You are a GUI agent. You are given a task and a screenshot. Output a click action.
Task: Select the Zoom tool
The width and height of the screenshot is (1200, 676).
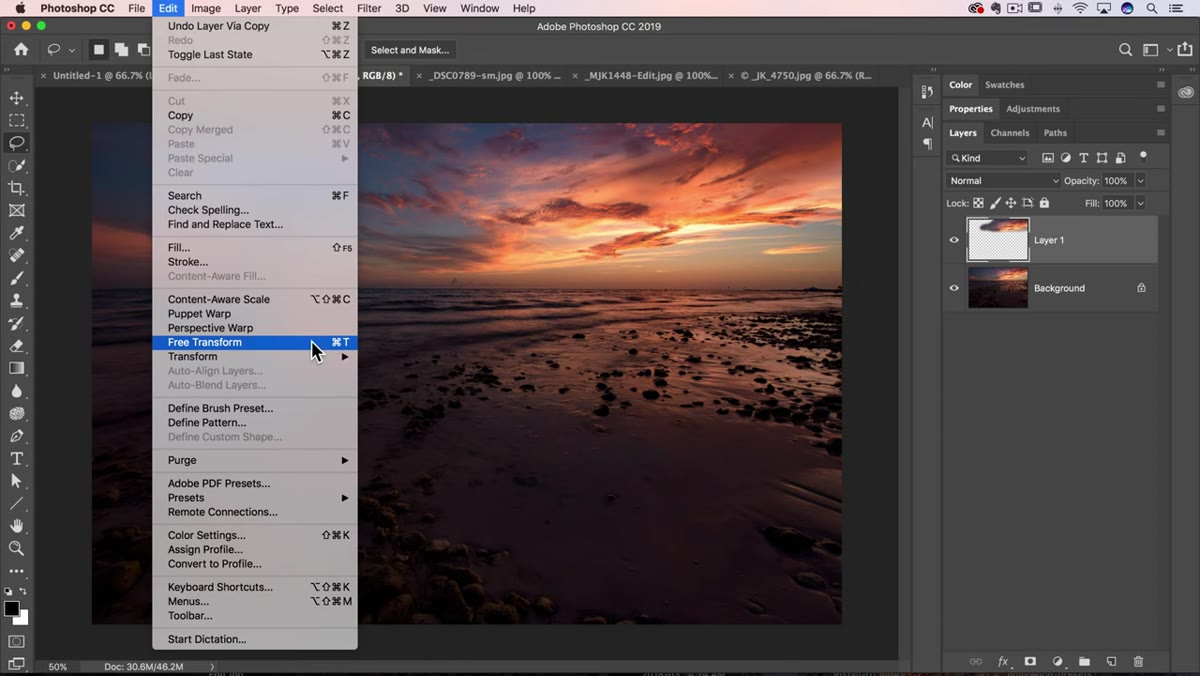17,548
